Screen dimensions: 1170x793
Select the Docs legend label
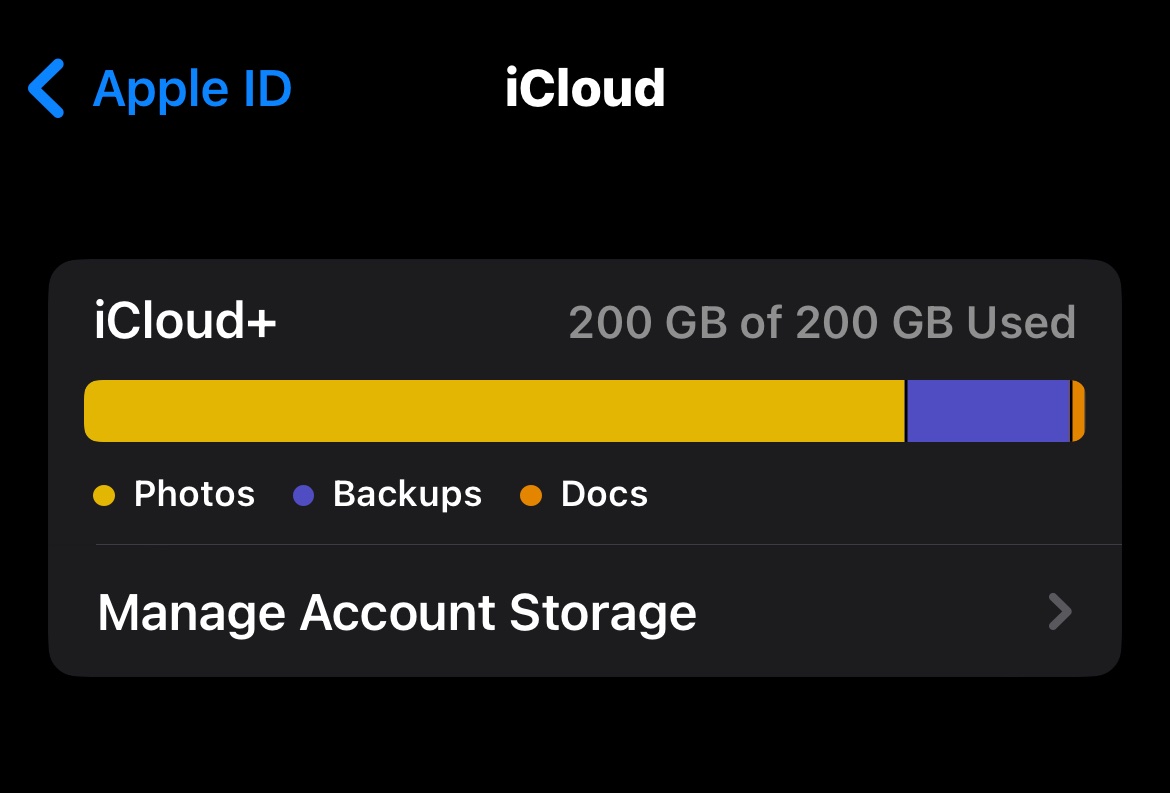[604, 494]
